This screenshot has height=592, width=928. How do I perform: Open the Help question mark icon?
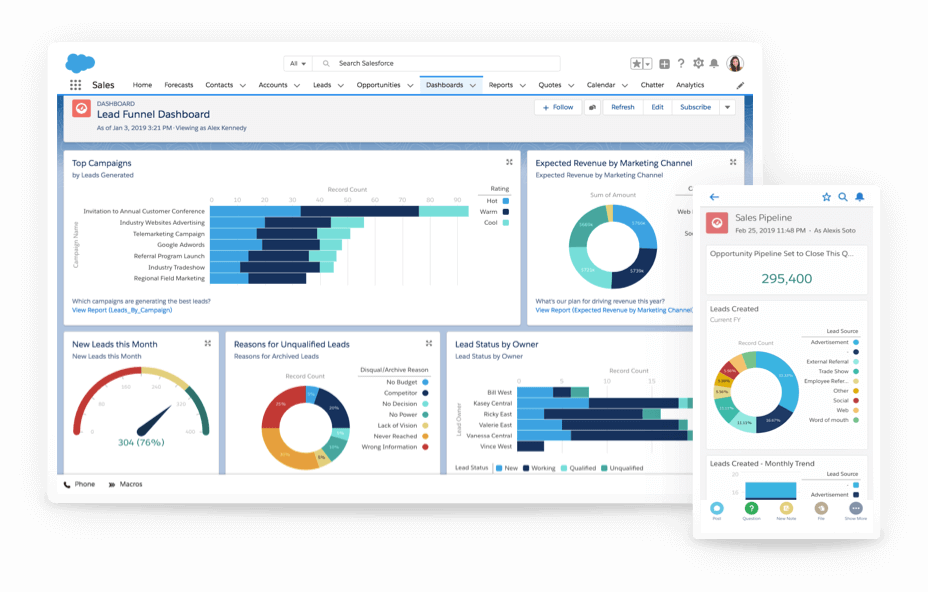(681, 63)
